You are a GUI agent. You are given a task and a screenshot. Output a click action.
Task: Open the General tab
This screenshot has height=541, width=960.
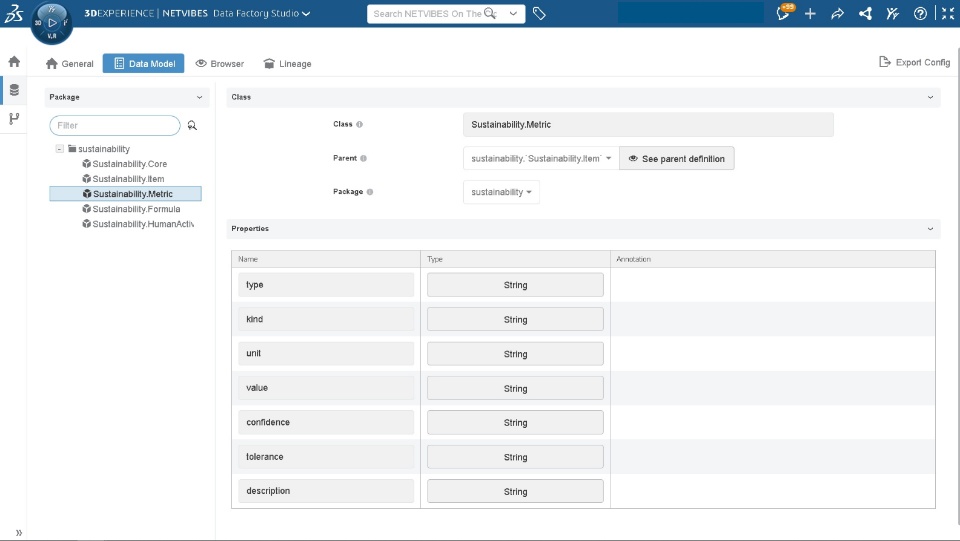[x=70, y=64]
